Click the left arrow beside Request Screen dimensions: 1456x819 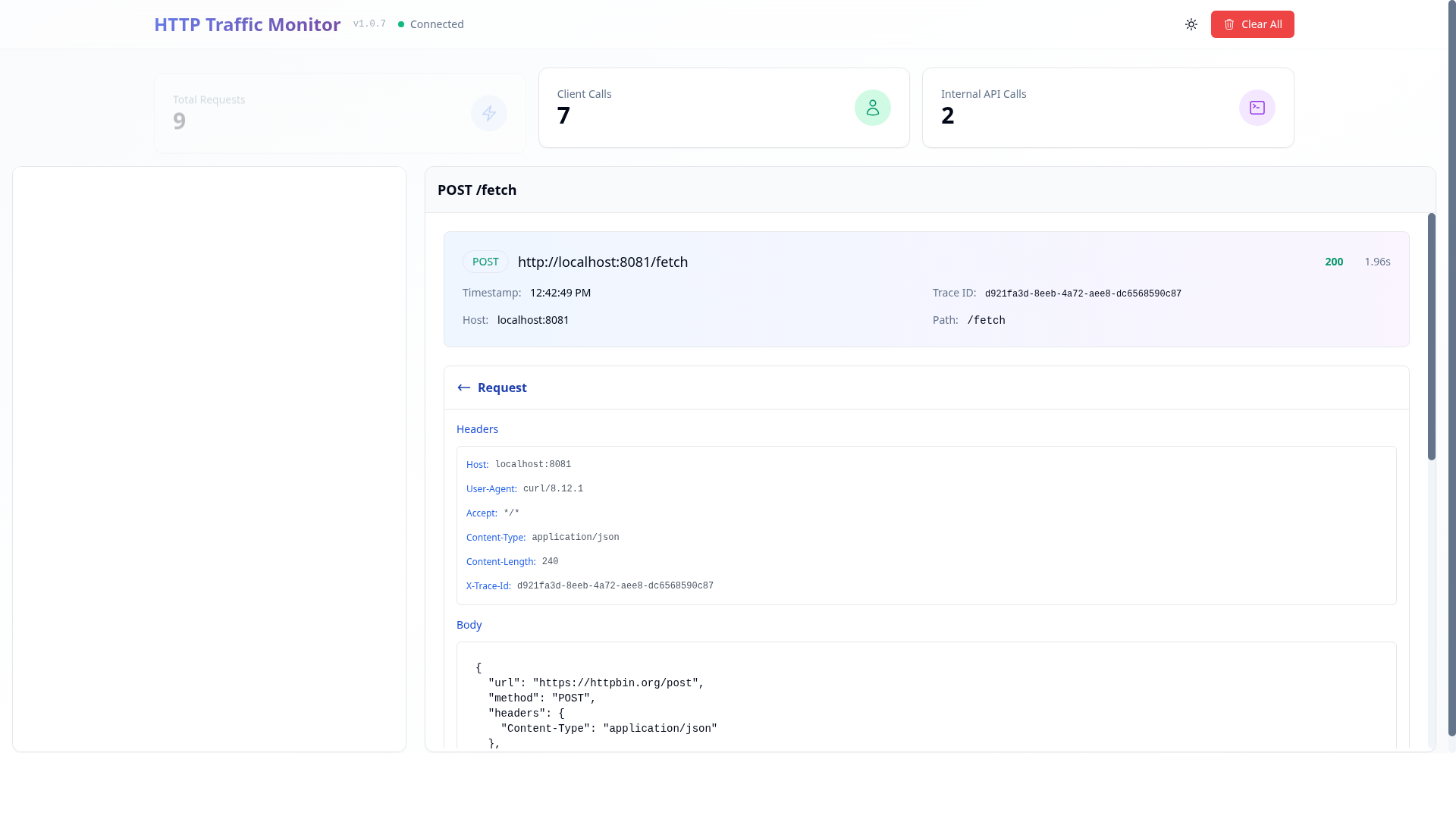(464, 388)
